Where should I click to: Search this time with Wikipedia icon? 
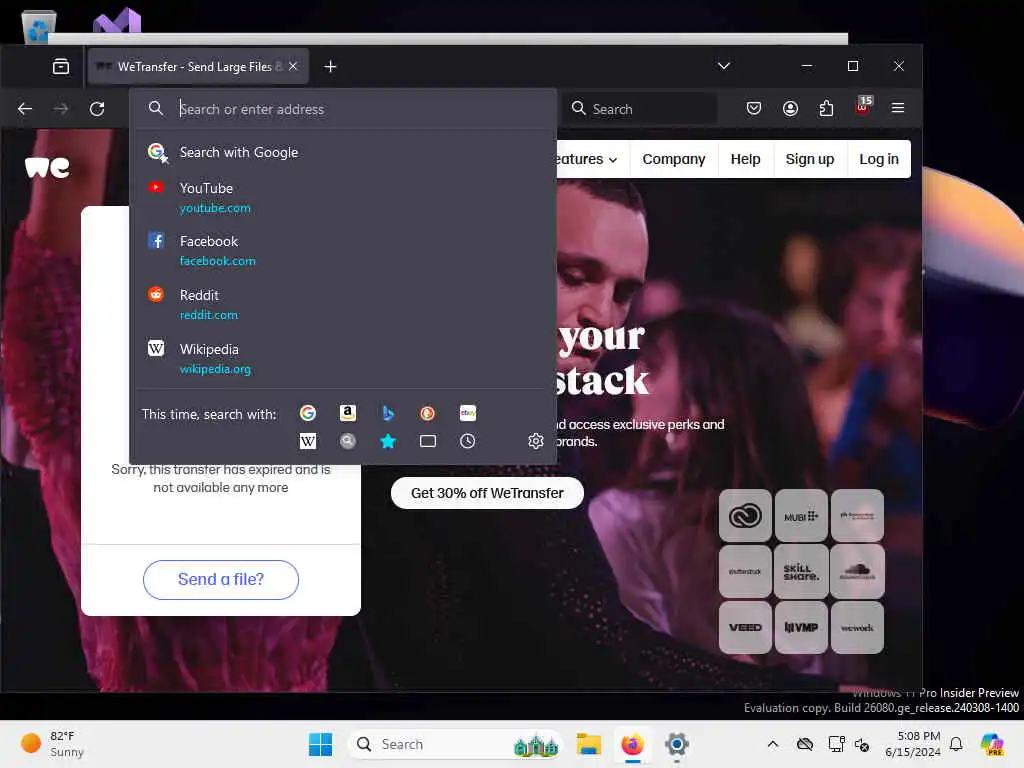[308, 441]
